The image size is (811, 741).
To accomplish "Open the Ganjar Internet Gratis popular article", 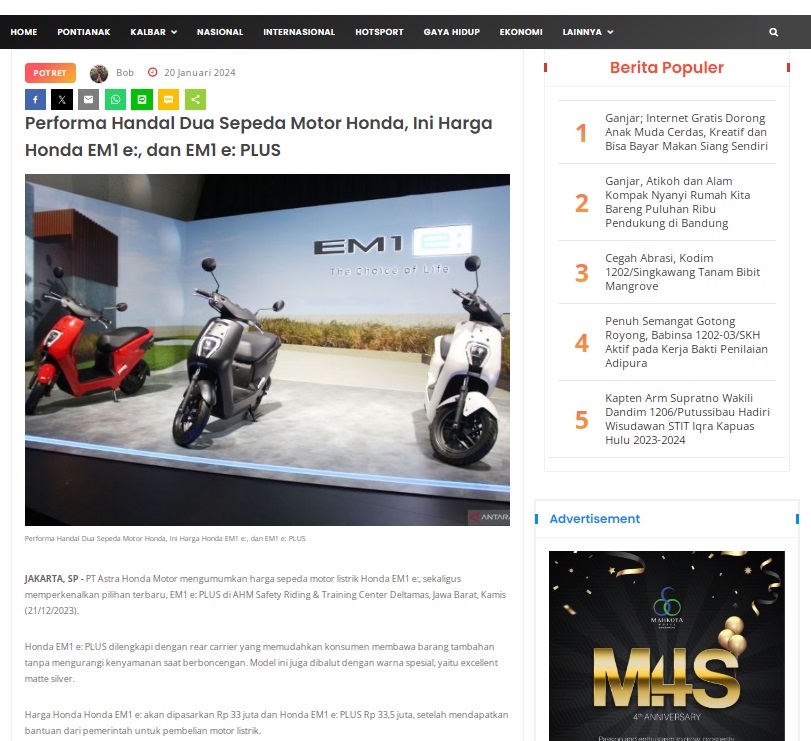I will [686, 132].
